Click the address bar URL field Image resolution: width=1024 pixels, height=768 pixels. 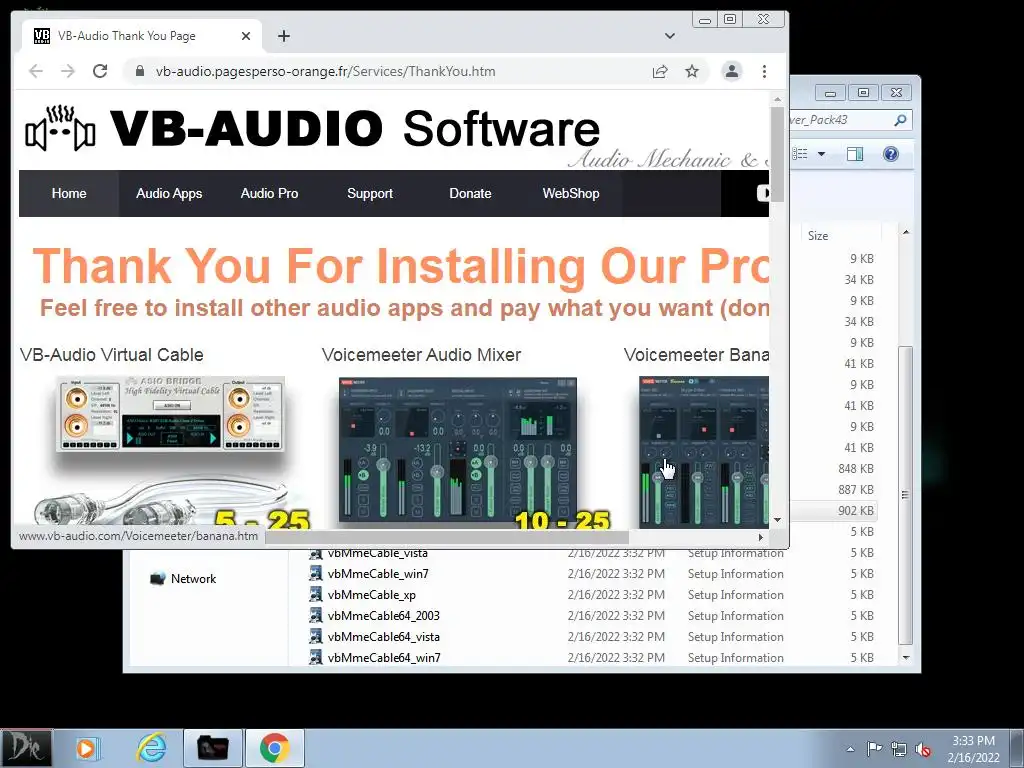392,71
